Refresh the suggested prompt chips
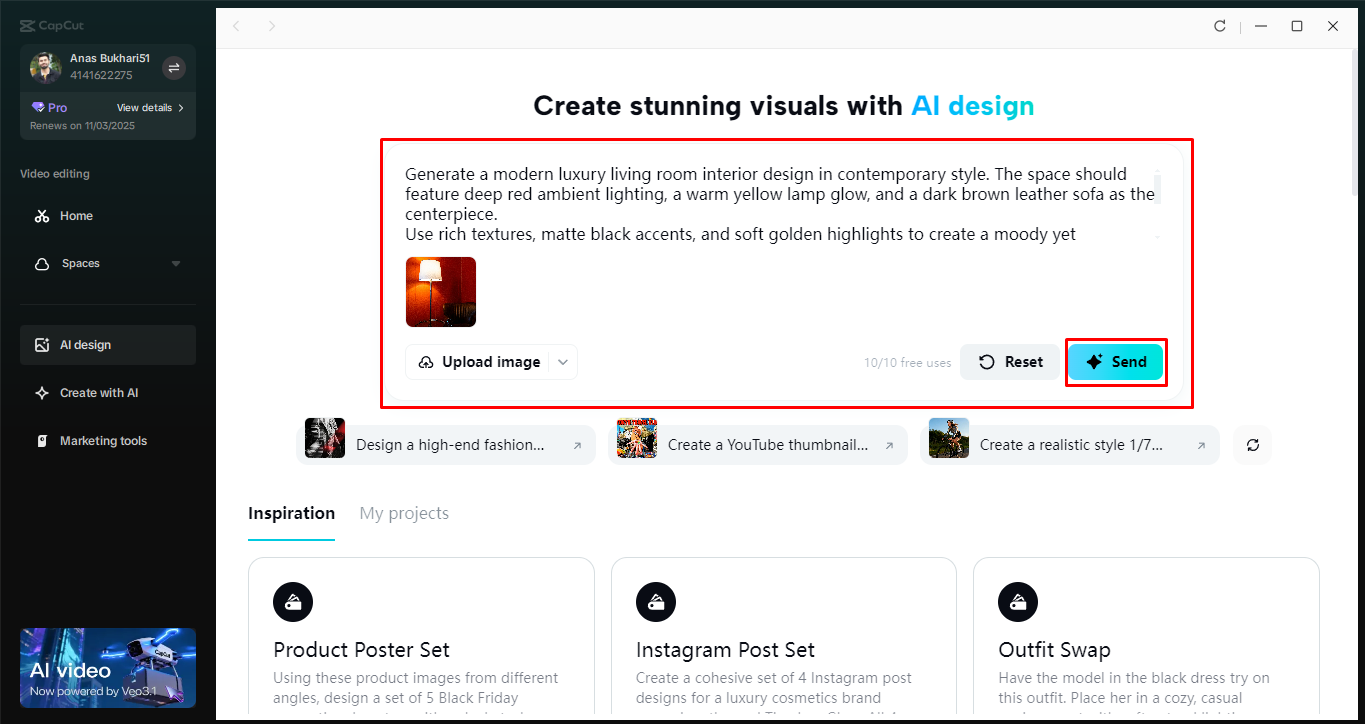The width and height of the screenshot is (1365, 724). point(1251,443)
